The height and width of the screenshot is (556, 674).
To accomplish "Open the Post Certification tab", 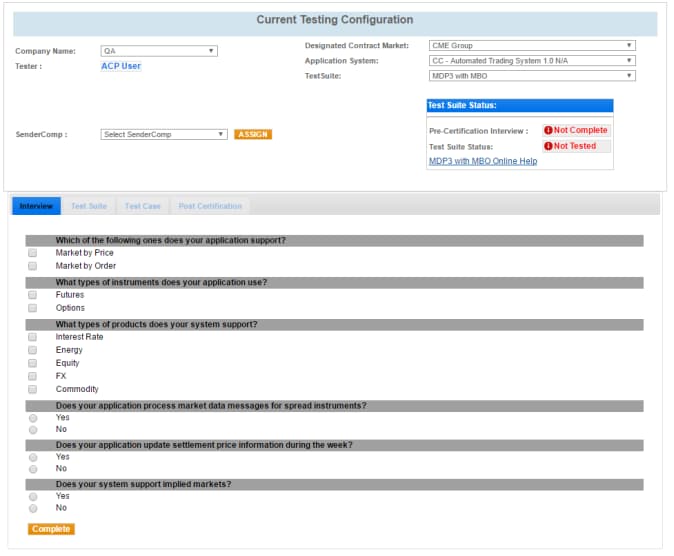I will [x=210, y=206].
